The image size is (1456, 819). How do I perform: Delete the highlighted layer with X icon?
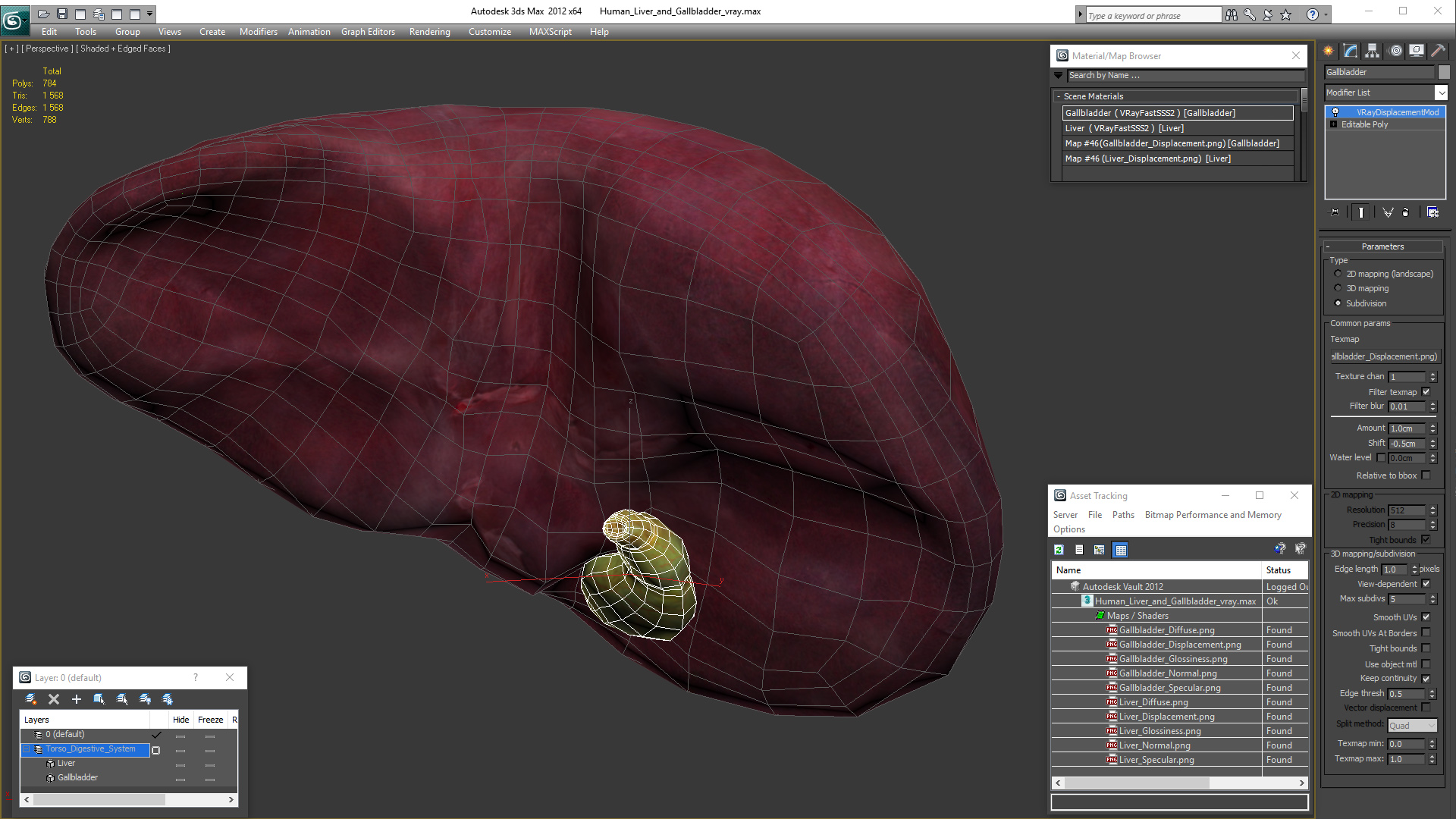[x=54, y=699]
